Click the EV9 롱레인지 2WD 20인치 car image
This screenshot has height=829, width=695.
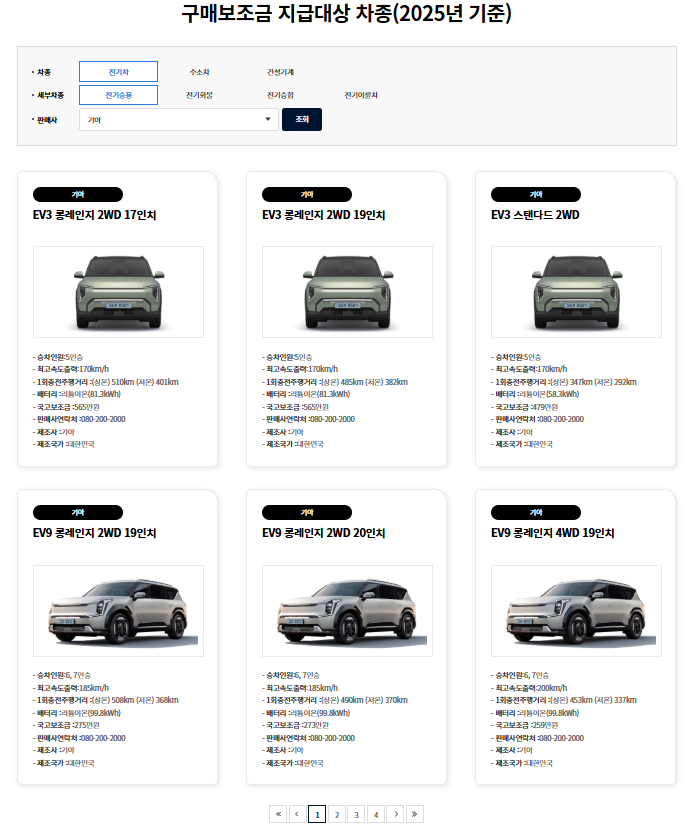(x=347, y=611)
